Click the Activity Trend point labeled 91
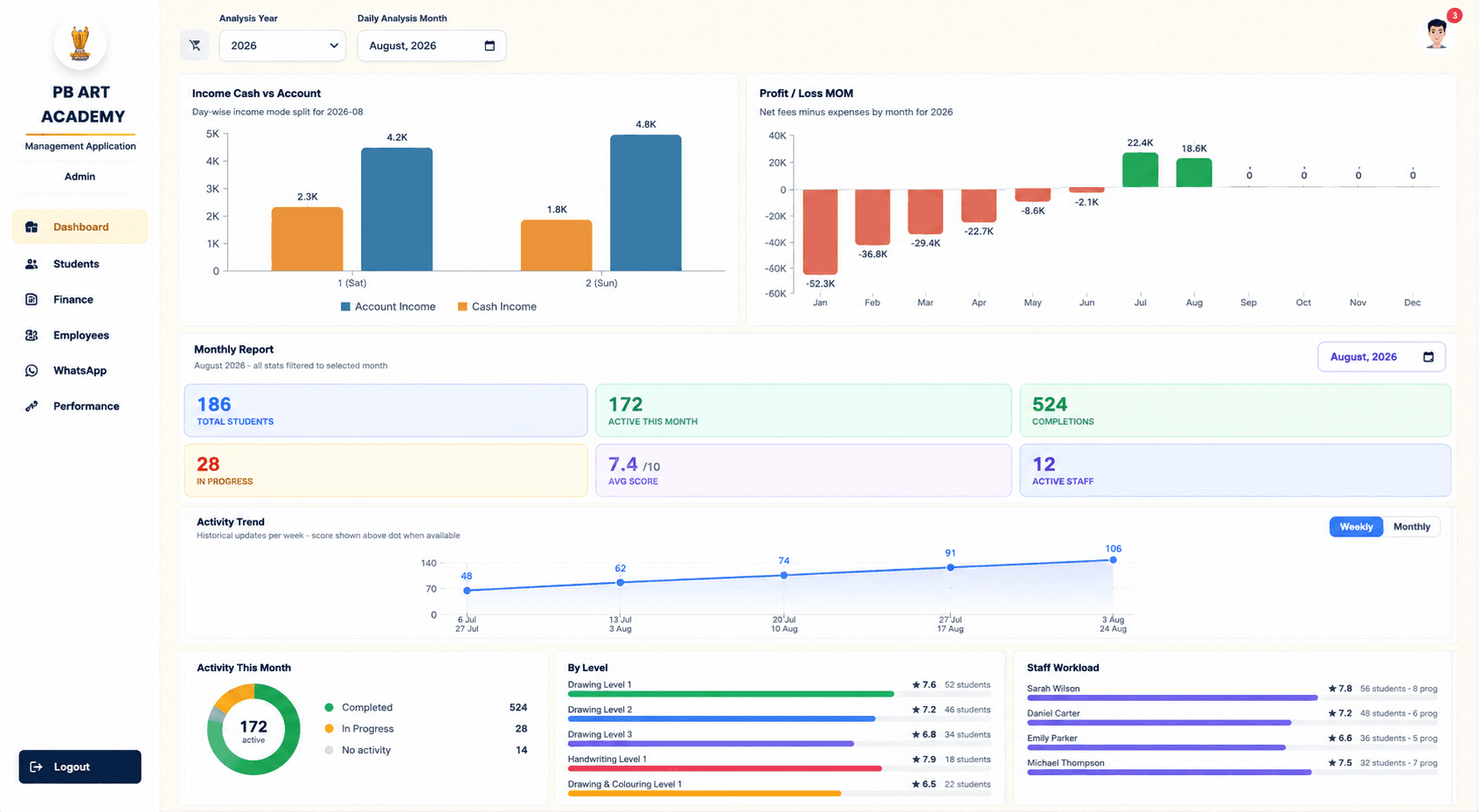The width and height of the screenshot is (1479, 812). click(950, 567)
